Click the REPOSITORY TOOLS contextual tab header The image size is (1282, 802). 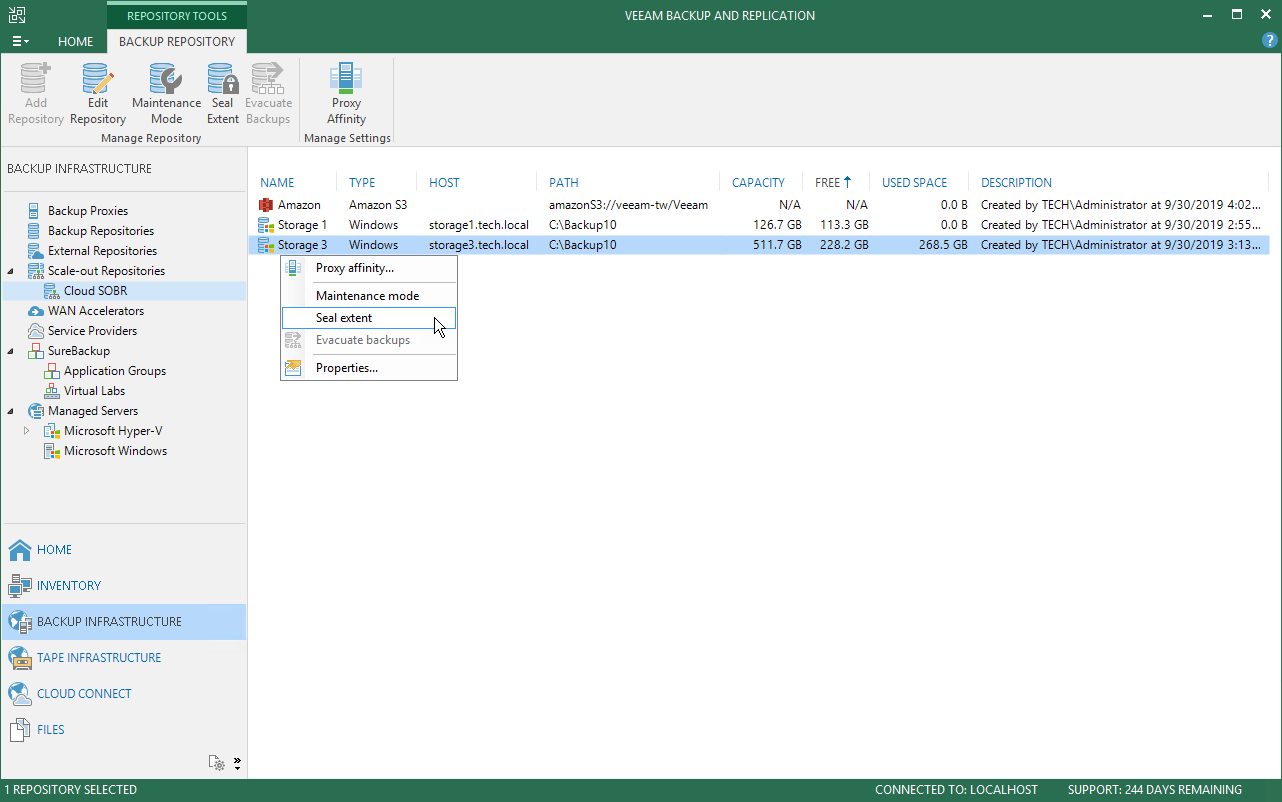click(x=177, y=16)
